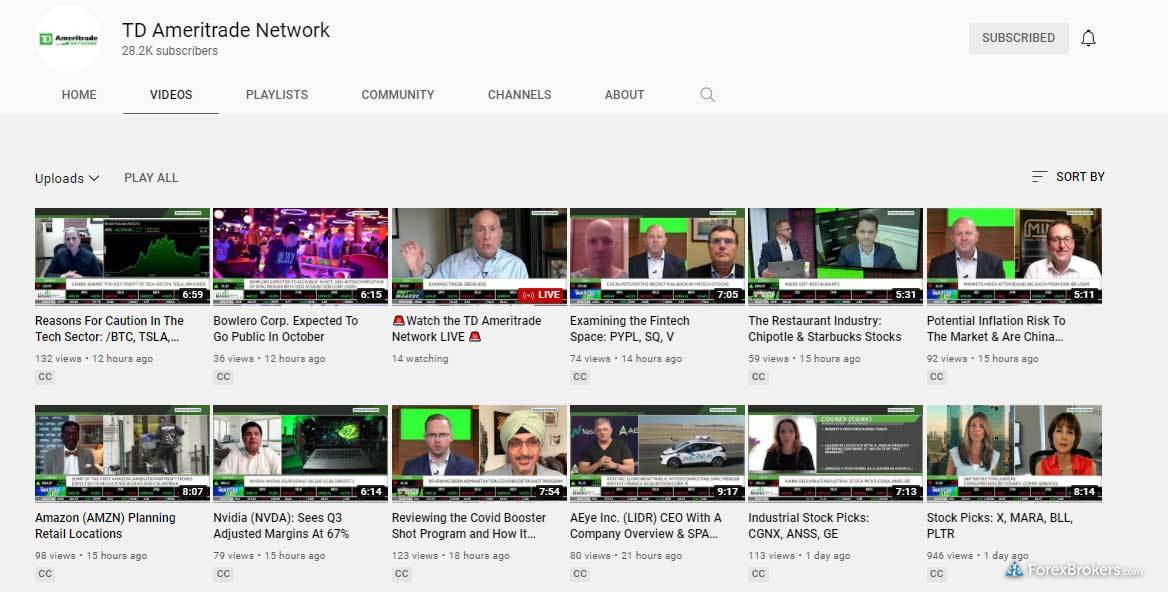Click the TD Ameritrade Network channel avatar
Image resolution: width=1168 pixels, height=592 pixels.
pyautogui.click(x=69, y=38)
